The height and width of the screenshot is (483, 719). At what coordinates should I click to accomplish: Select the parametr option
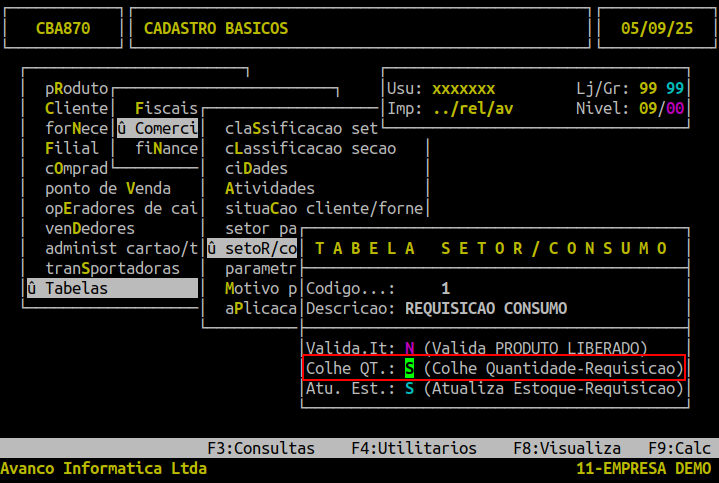coord(261,268)
